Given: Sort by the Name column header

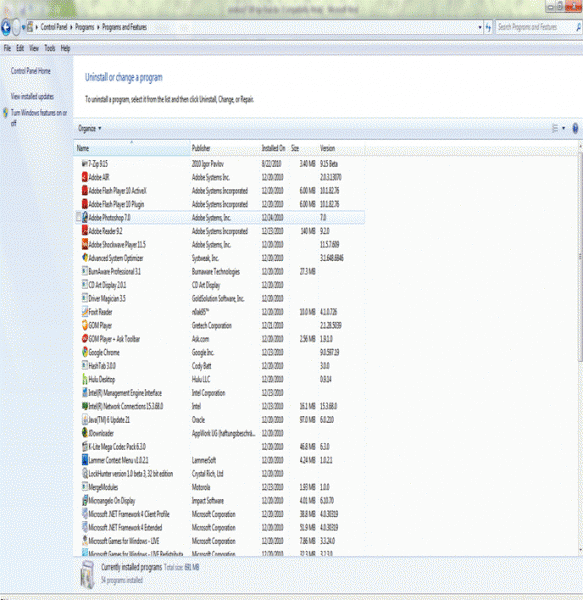Looking at the screenshot, I should [x=132, y=148].
